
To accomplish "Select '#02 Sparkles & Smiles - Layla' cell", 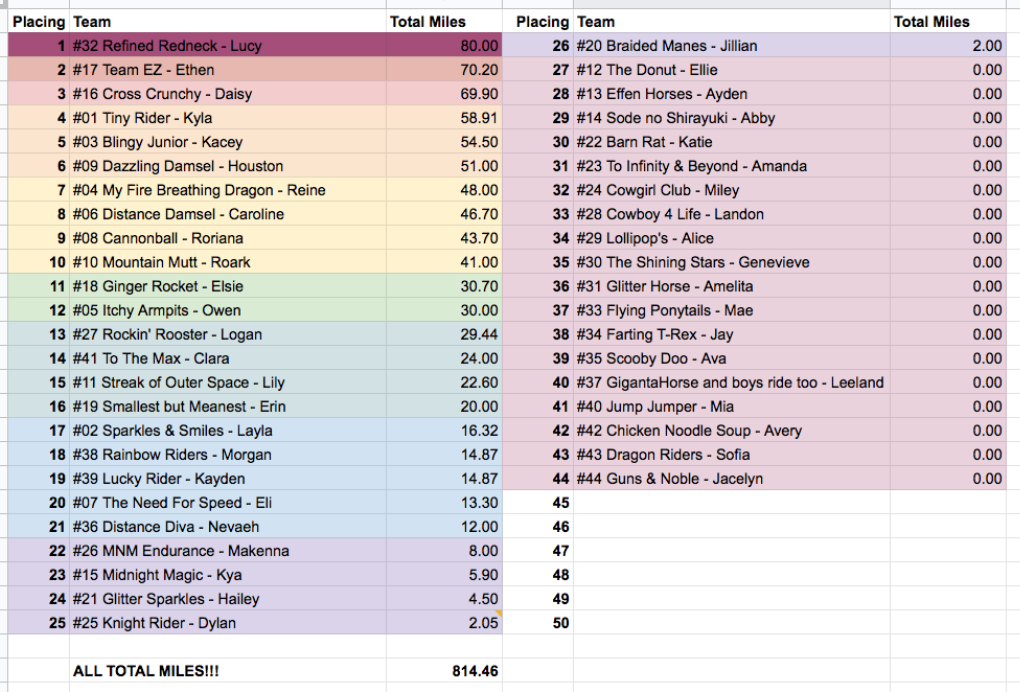I will pos(228,431).
